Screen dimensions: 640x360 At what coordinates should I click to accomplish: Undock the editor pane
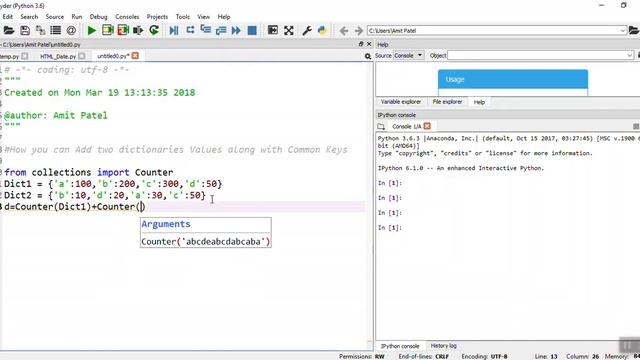[x=361, y=44]
